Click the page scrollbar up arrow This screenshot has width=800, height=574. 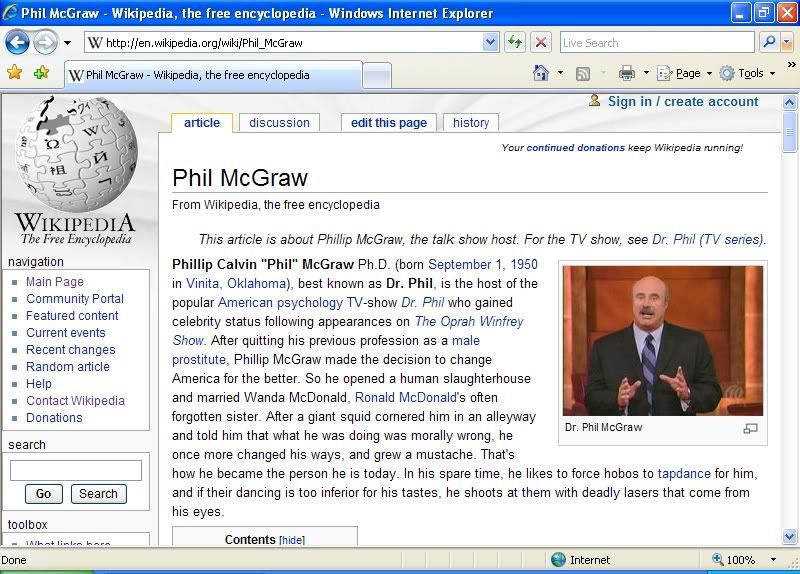(789, 103)
